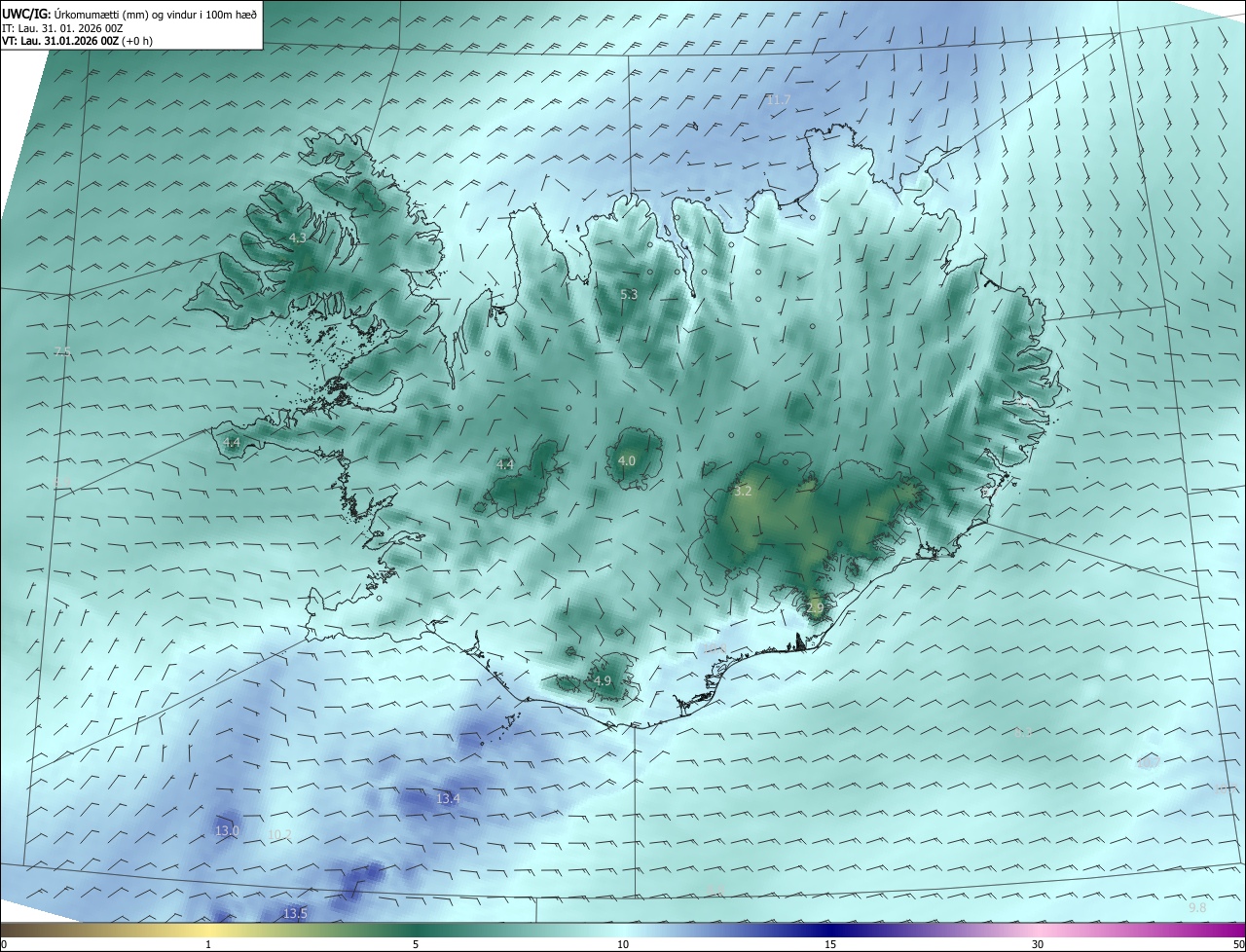Click the 3.2 value on Vatnajökull glacier
Viewport: 1246px width, 952px height.
[743, 491]
